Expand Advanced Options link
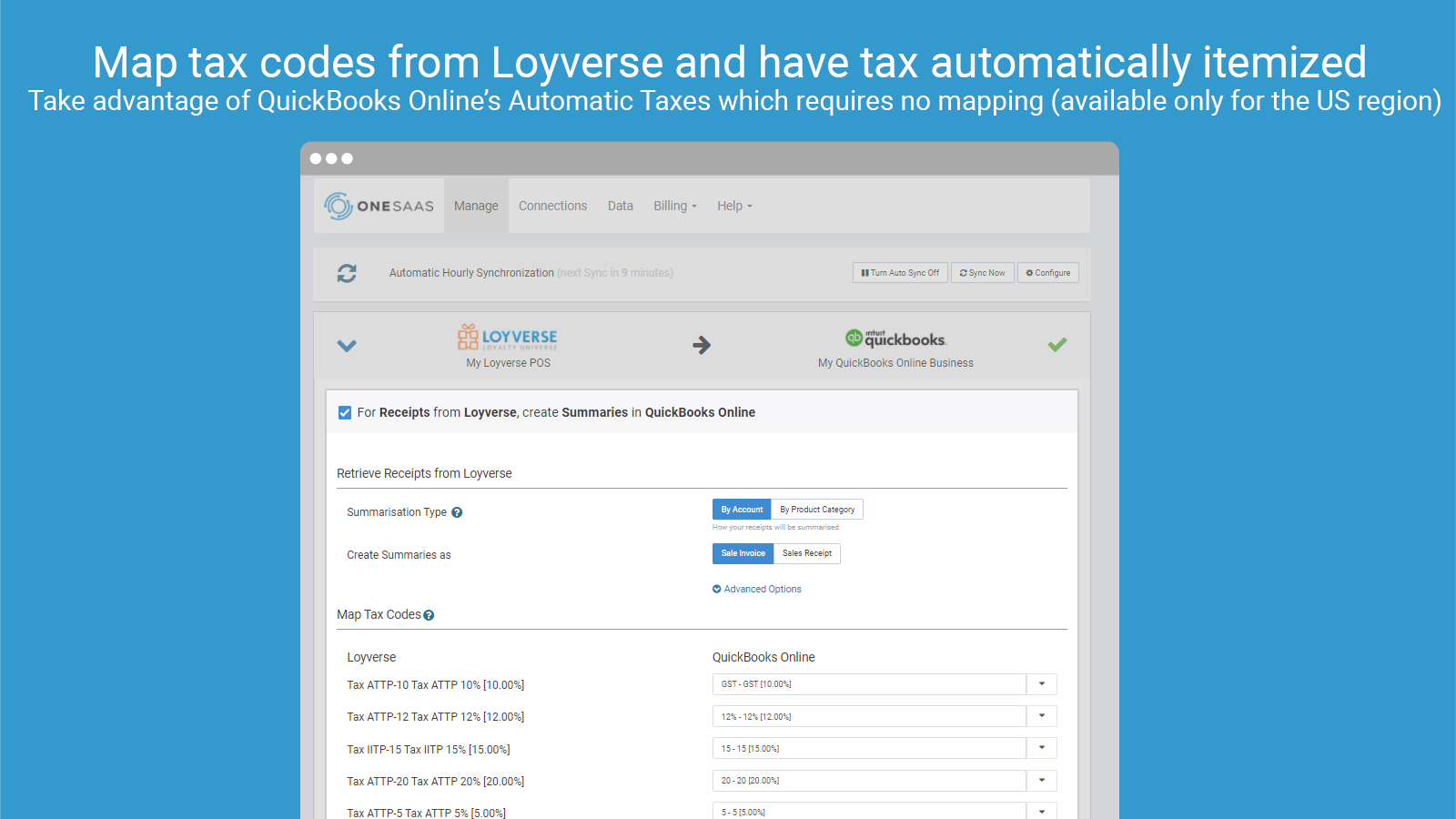1456x819 pixels. click(757, 589)
